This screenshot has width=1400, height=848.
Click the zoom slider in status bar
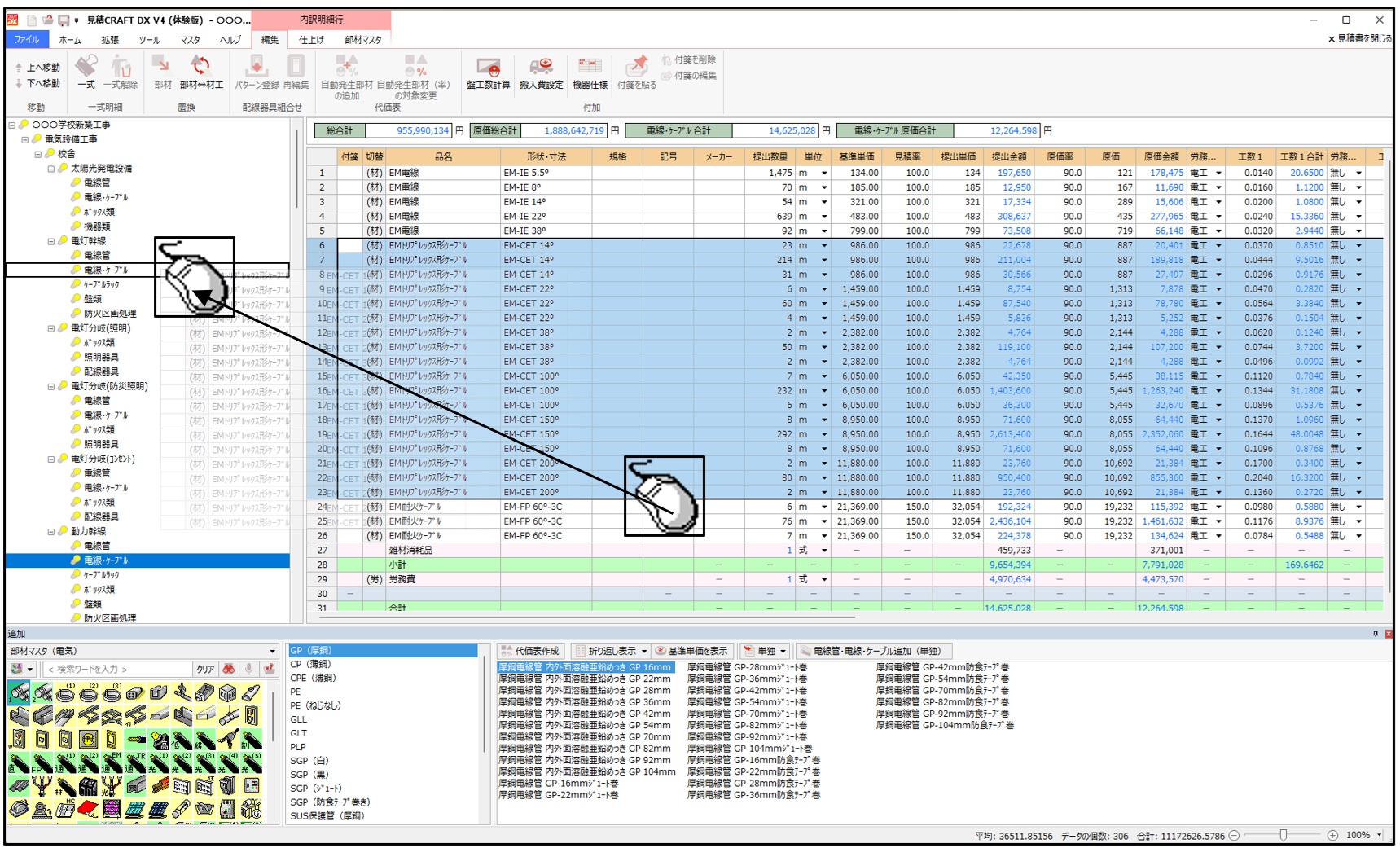click(1284, 835)
